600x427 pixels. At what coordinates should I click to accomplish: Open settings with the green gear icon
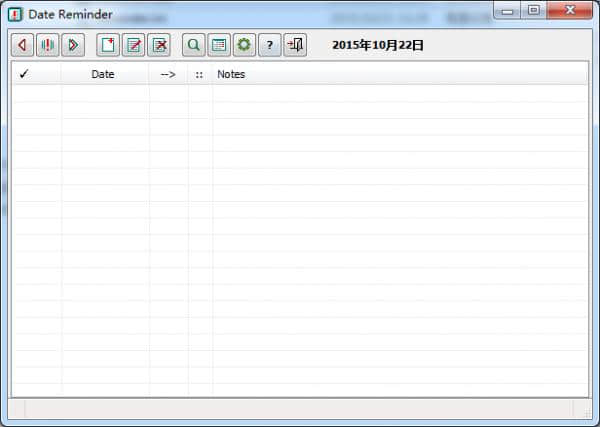[244, 45]
